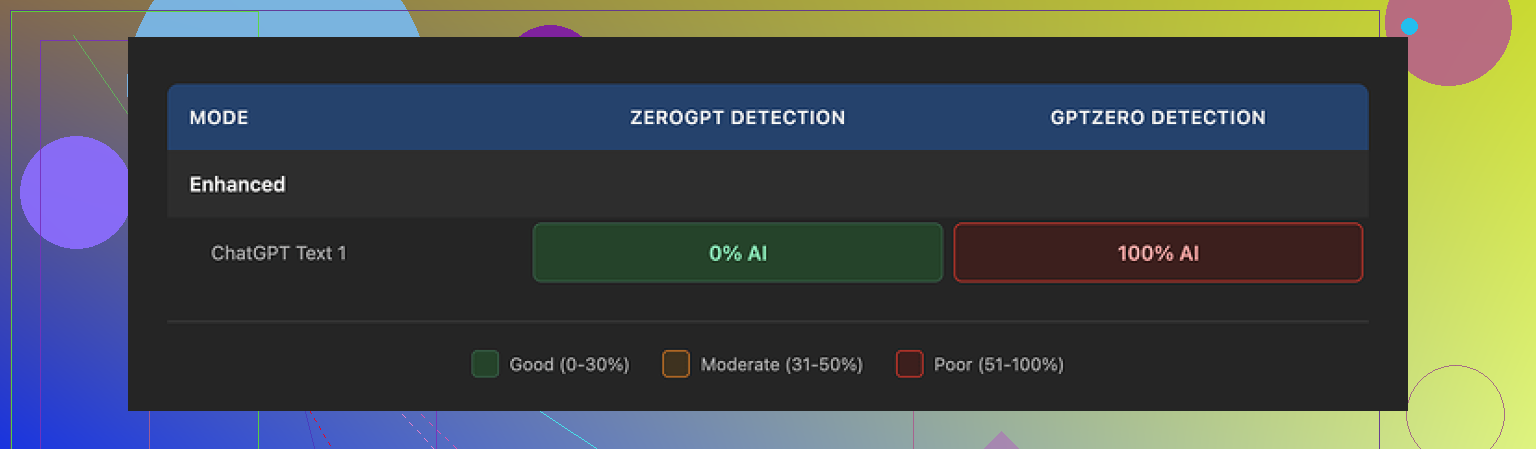Image resolution: width=1536 pixels, height=449 pixels.
Task: Click the Enhanced mode row
Action: 238,185
